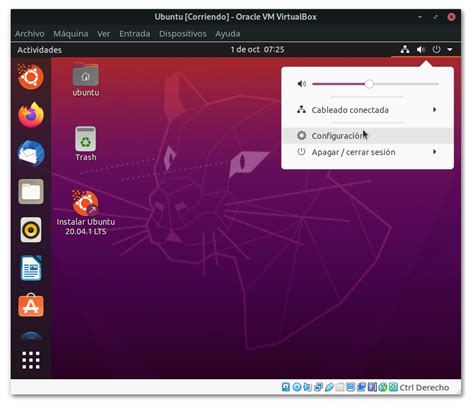Click the VirtualBox recording status icon
The image size is (474, 409).
[x=361, y=387]
